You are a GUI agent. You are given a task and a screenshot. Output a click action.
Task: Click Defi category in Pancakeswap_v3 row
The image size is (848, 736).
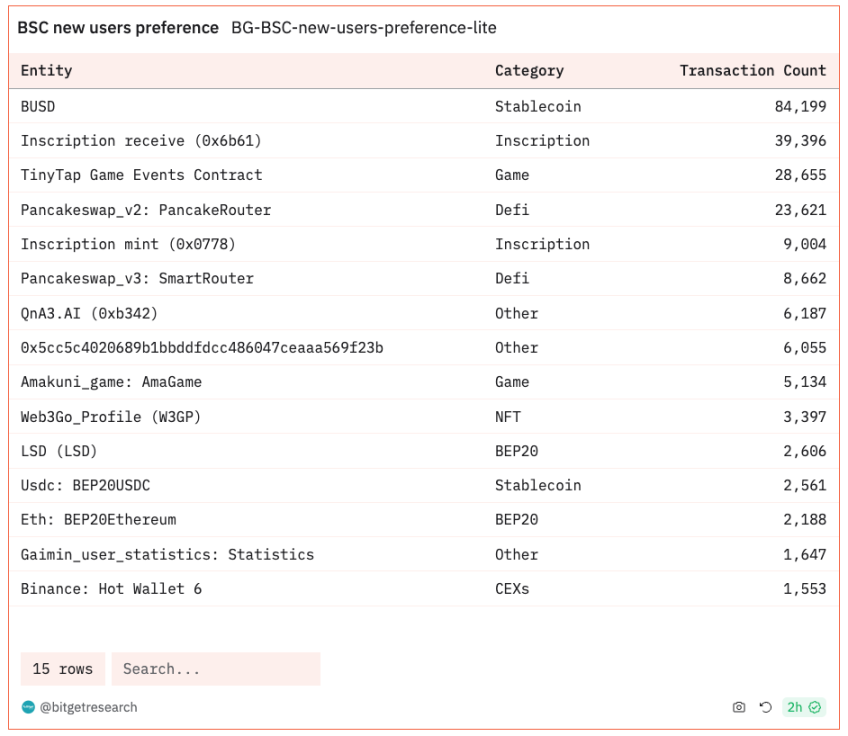[x=512, y=279]
